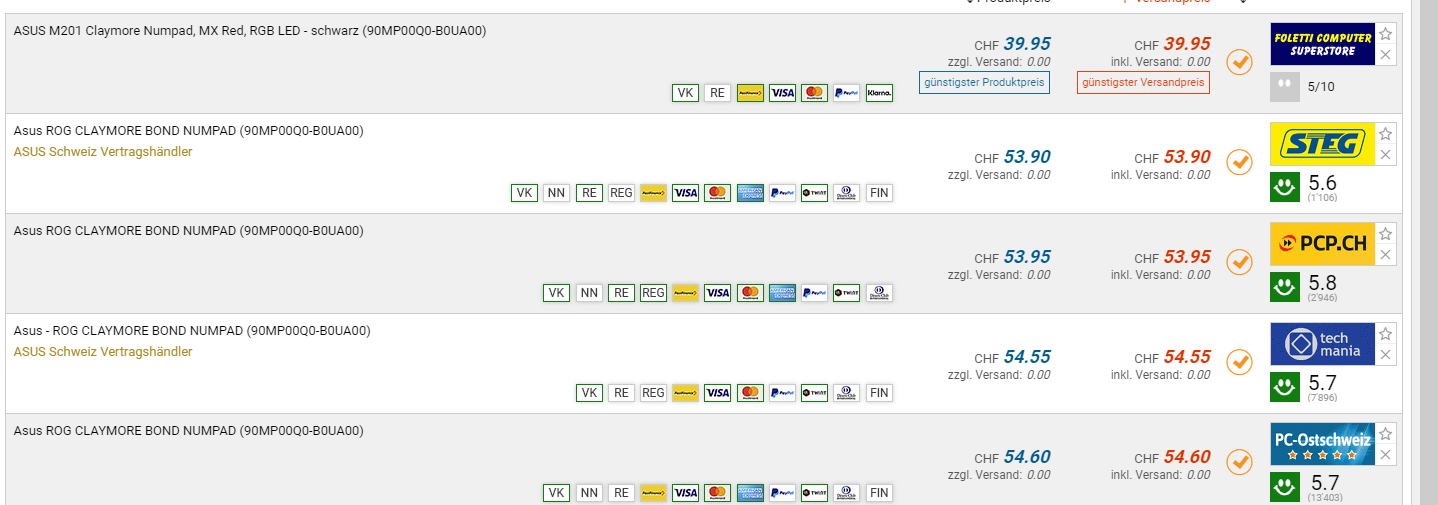Remove the PCP.CH shop with the X
The image size is (1438, 505).
click(1385, 255)
